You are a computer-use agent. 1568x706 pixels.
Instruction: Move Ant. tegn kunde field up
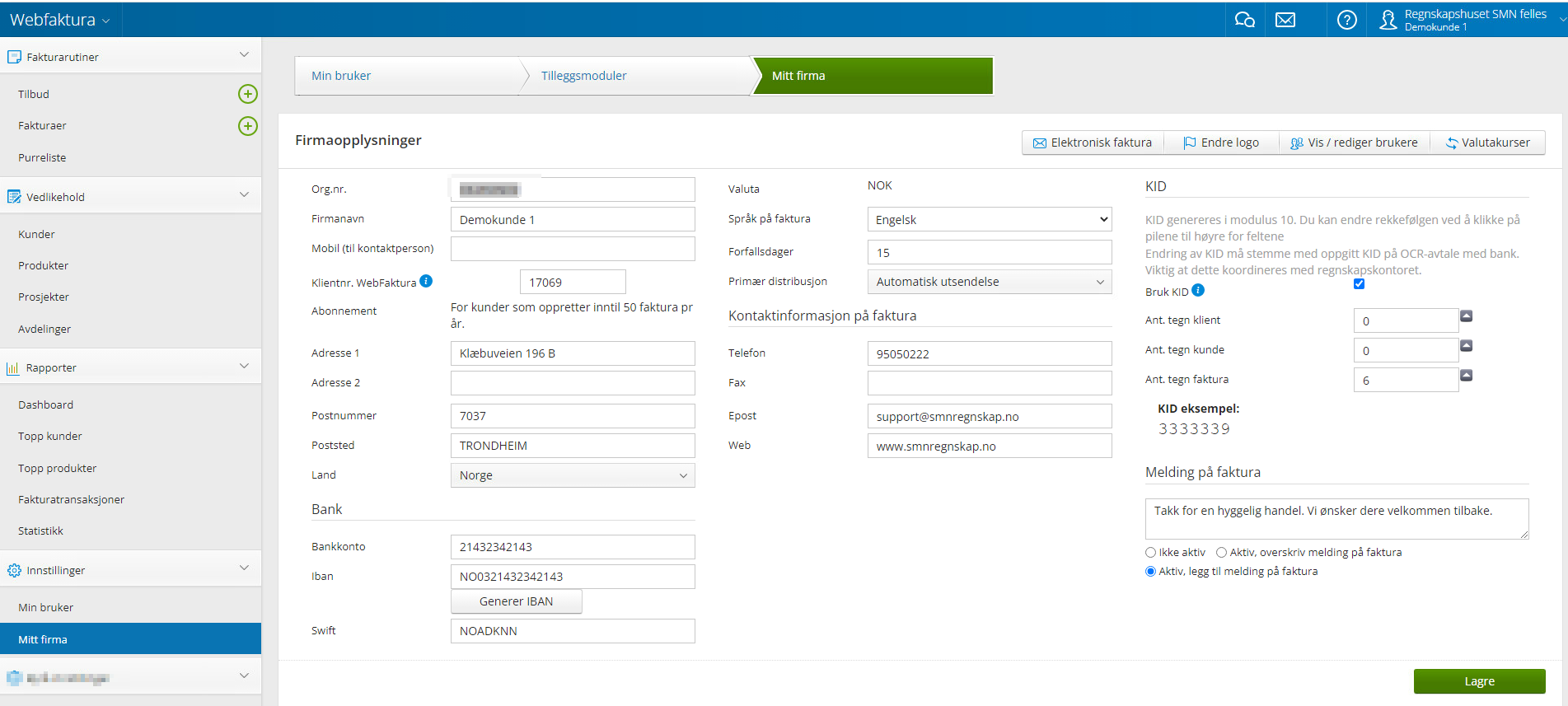click(1467, 346)
